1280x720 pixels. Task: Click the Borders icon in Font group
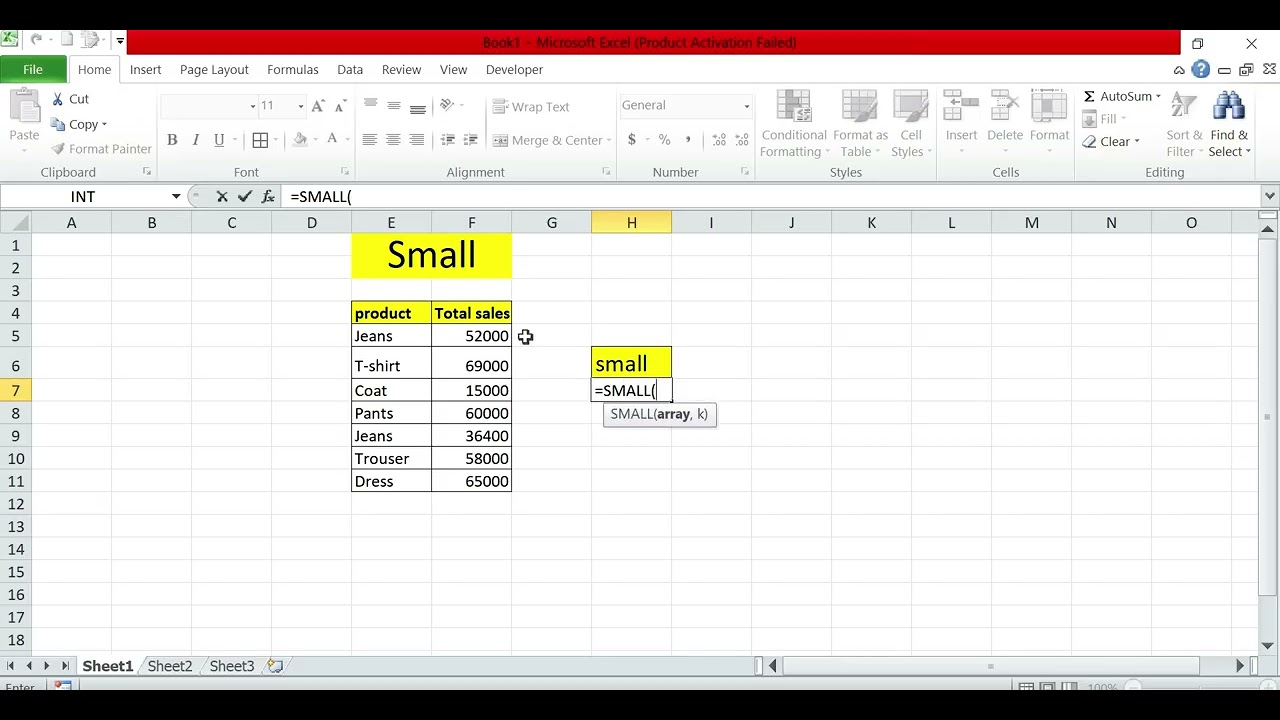click(x=260, y=140)
